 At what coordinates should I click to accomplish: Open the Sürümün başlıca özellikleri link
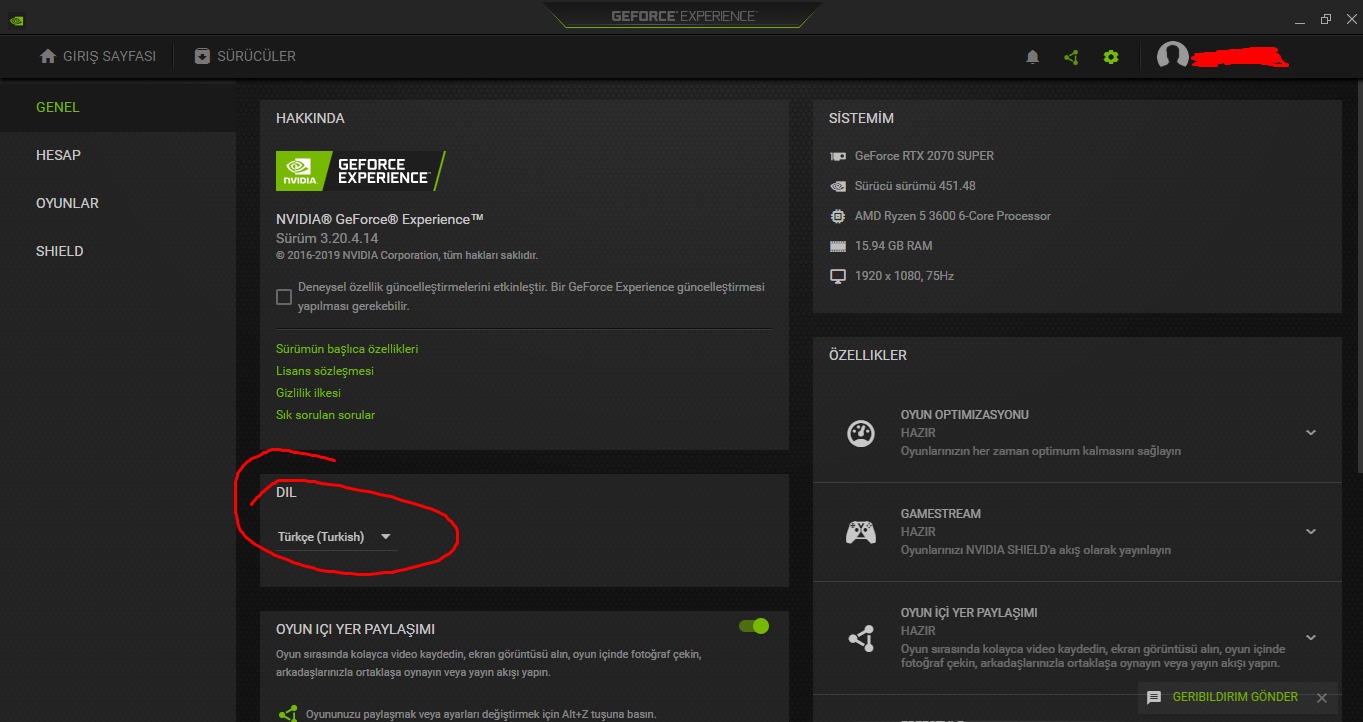347,349
